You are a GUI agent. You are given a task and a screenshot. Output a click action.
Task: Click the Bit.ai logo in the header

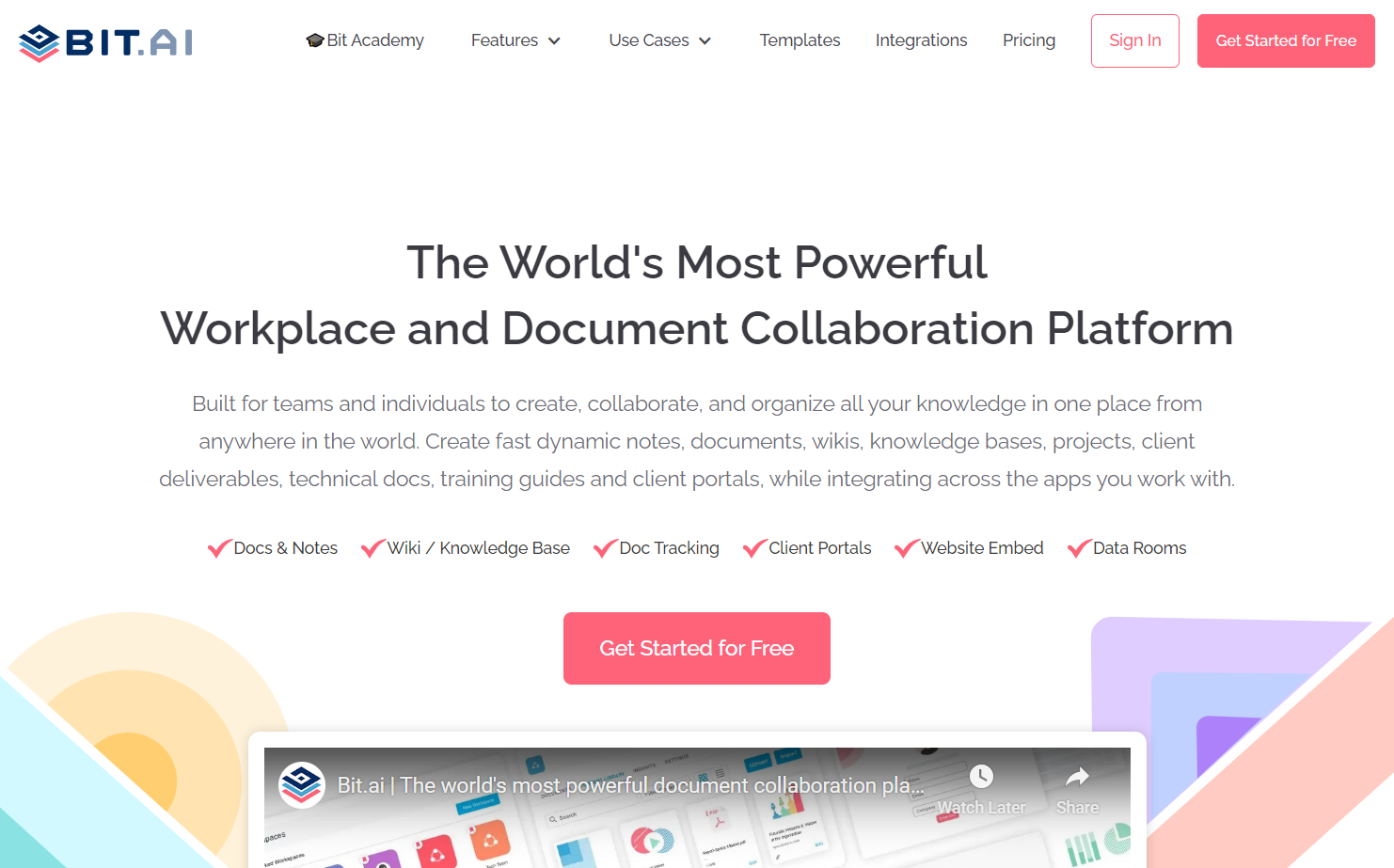pyautogui.click(x=105, y=42)
